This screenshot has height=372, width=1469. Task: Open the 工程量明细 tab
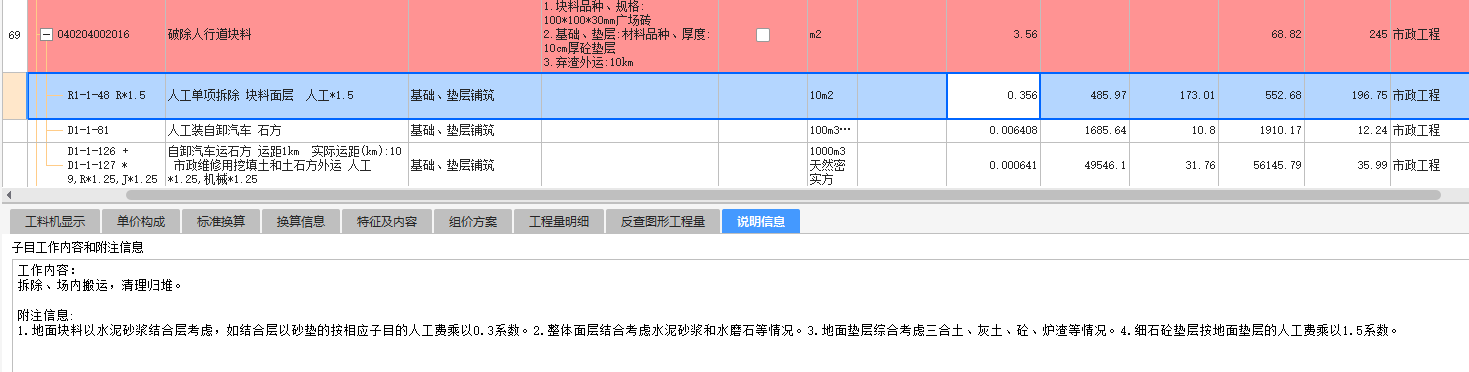pyautogui.click(x=558, y=221)
